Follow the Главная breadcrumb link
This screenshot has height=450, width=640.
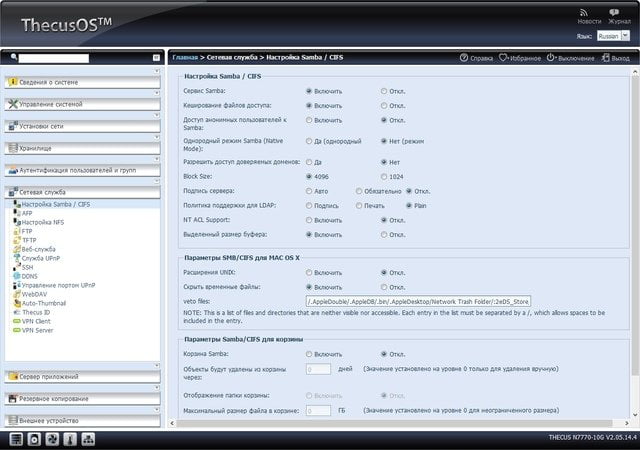(185, 58)
